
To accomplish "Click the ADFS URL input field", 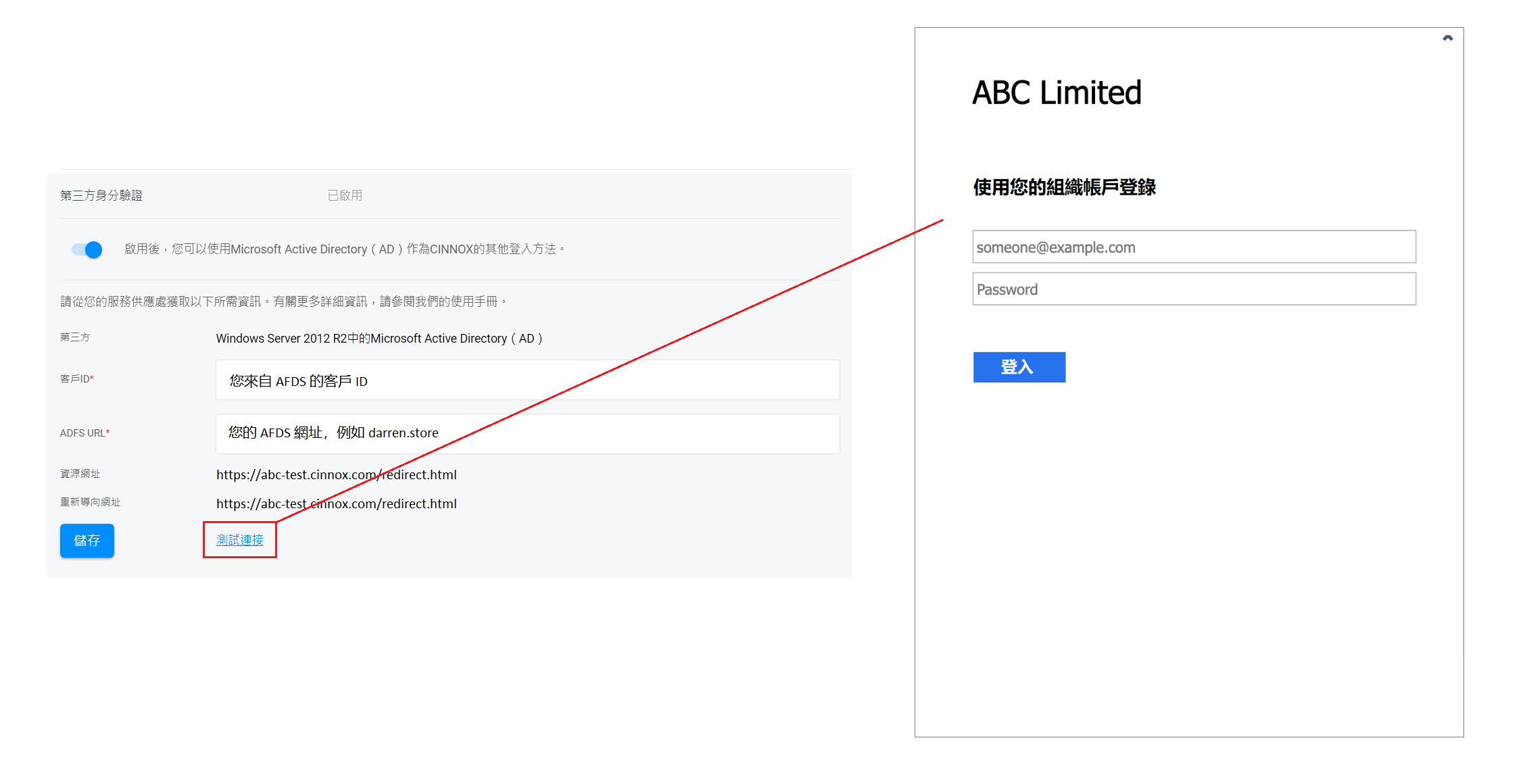I will coord(527,433).
